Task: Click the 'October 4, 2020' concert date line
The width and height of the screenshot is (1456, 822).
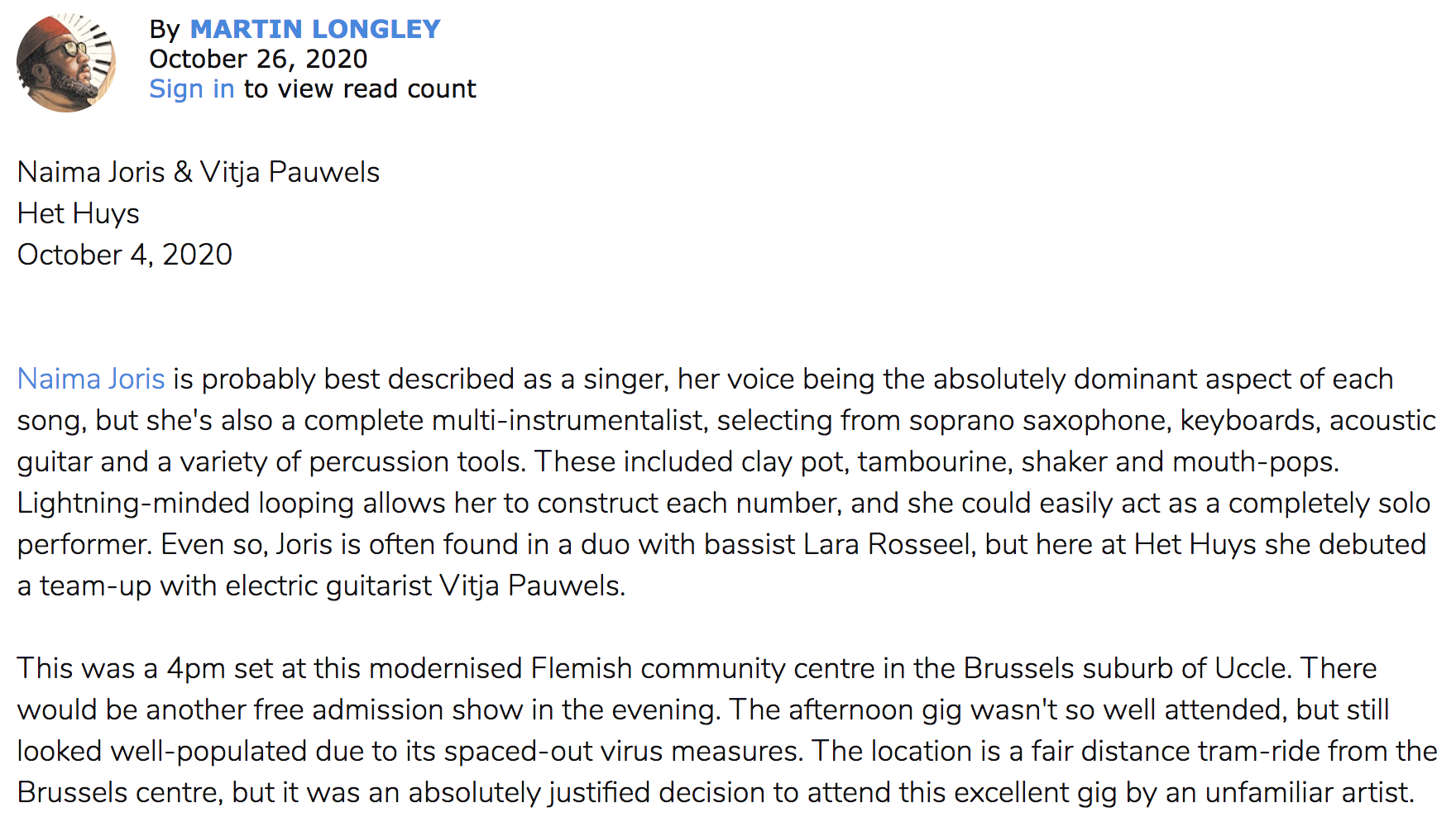Action: (125, 255)
